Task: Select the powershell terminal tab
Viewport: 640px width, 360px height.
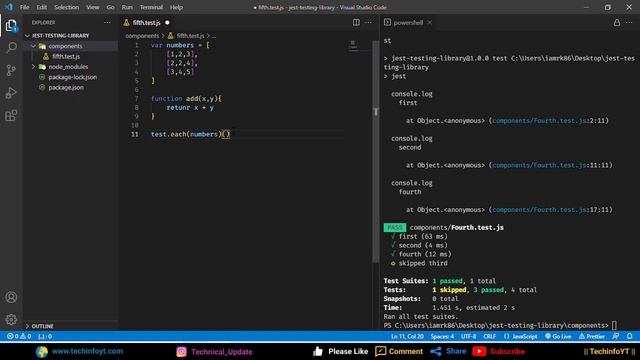Action: pyautogui.click(x=407, y=23)
